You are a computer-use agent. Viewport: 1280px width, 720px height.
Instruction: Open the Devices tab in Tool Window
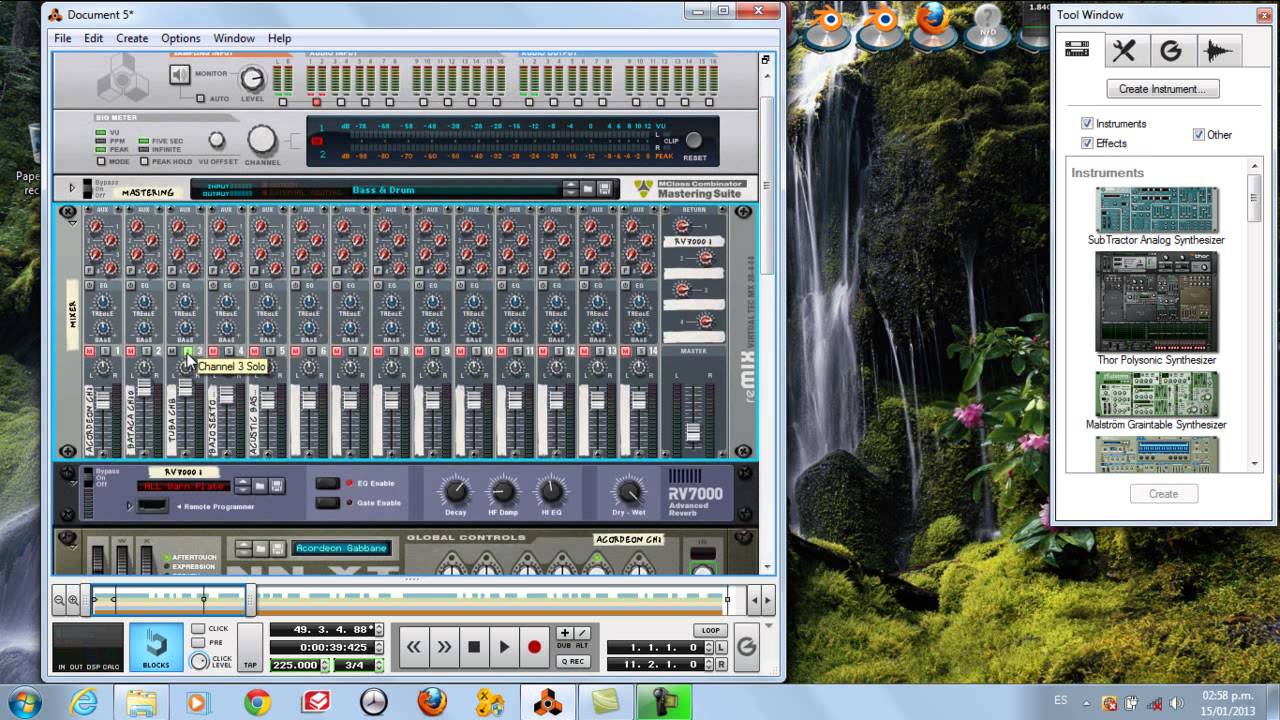(1078, 49)
